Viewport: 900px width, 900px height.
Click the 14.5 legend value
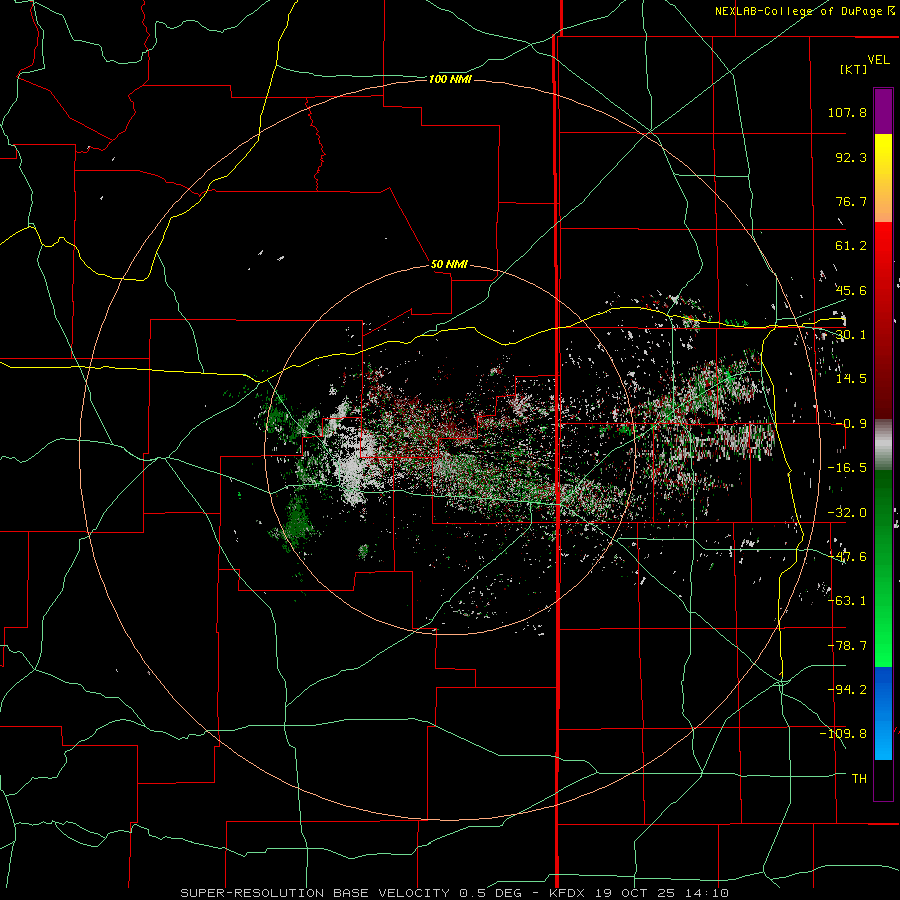pos(851,379)
